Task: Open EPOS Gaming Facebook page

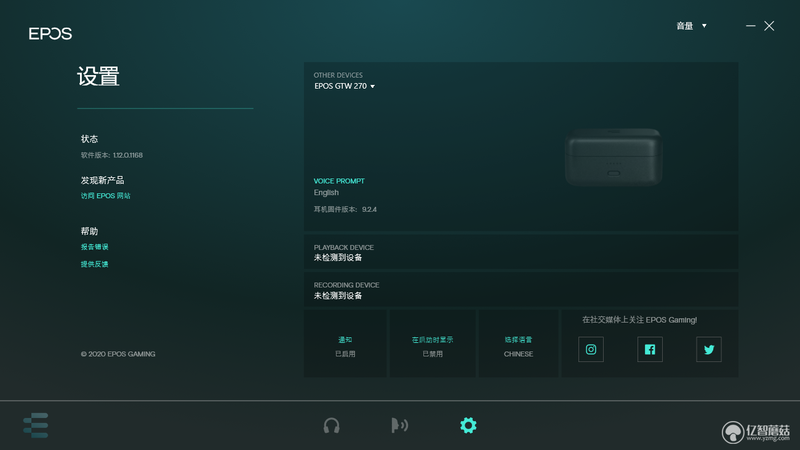Action: (650, 349)
